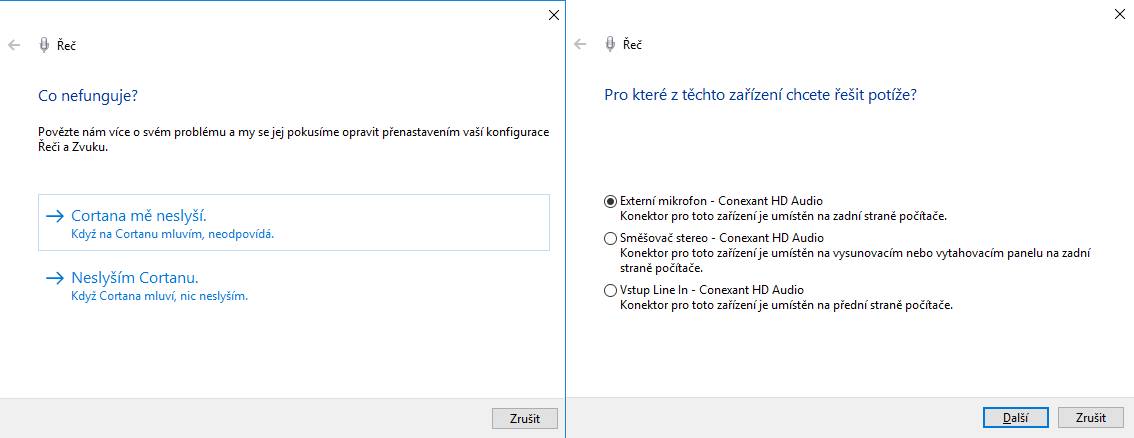Click the Další button
The width and height of the screenshot is (1134, 438).
(1015, 418)
